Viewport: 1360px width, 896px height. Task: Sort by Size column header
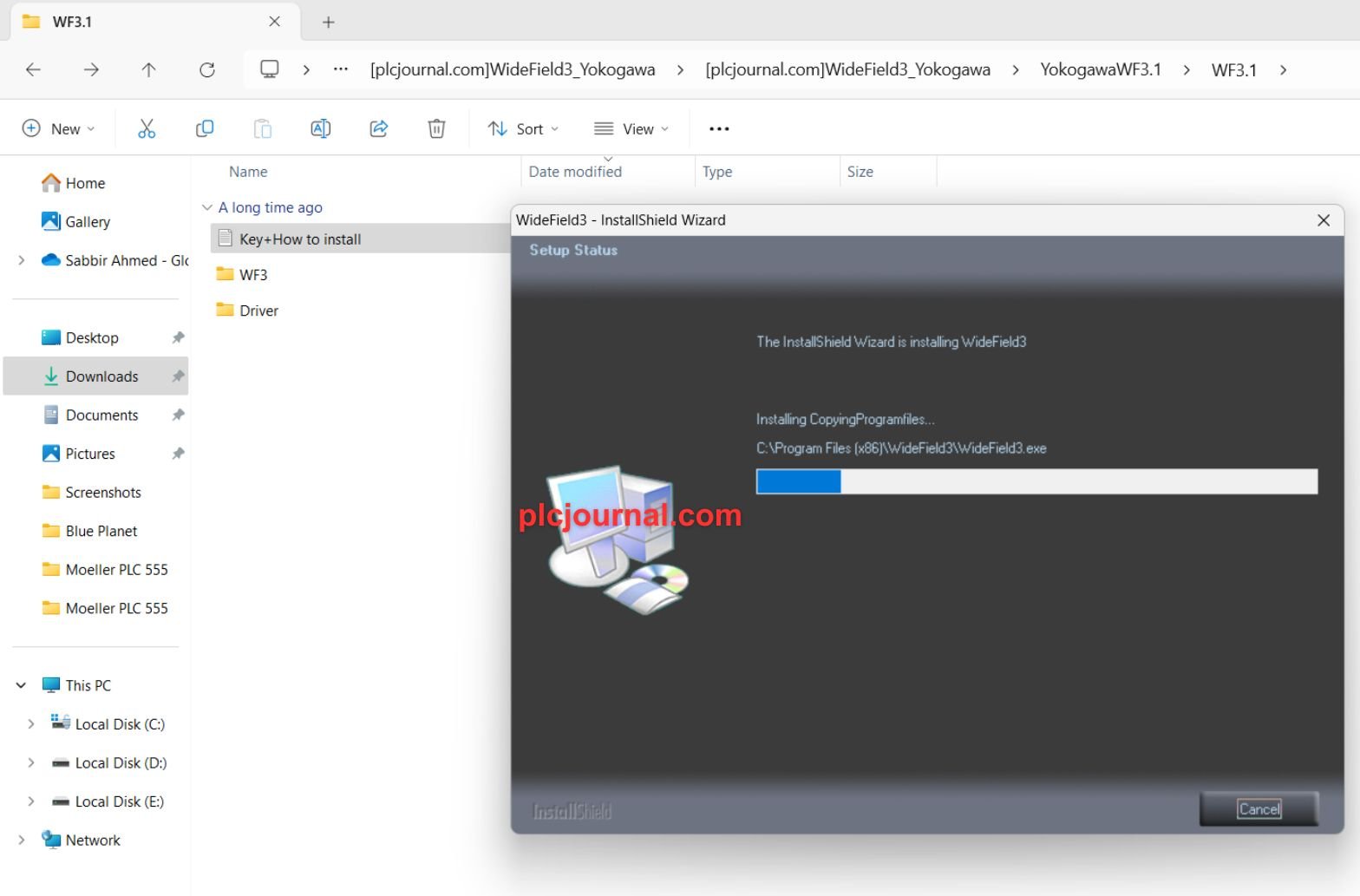click(860, 172)
